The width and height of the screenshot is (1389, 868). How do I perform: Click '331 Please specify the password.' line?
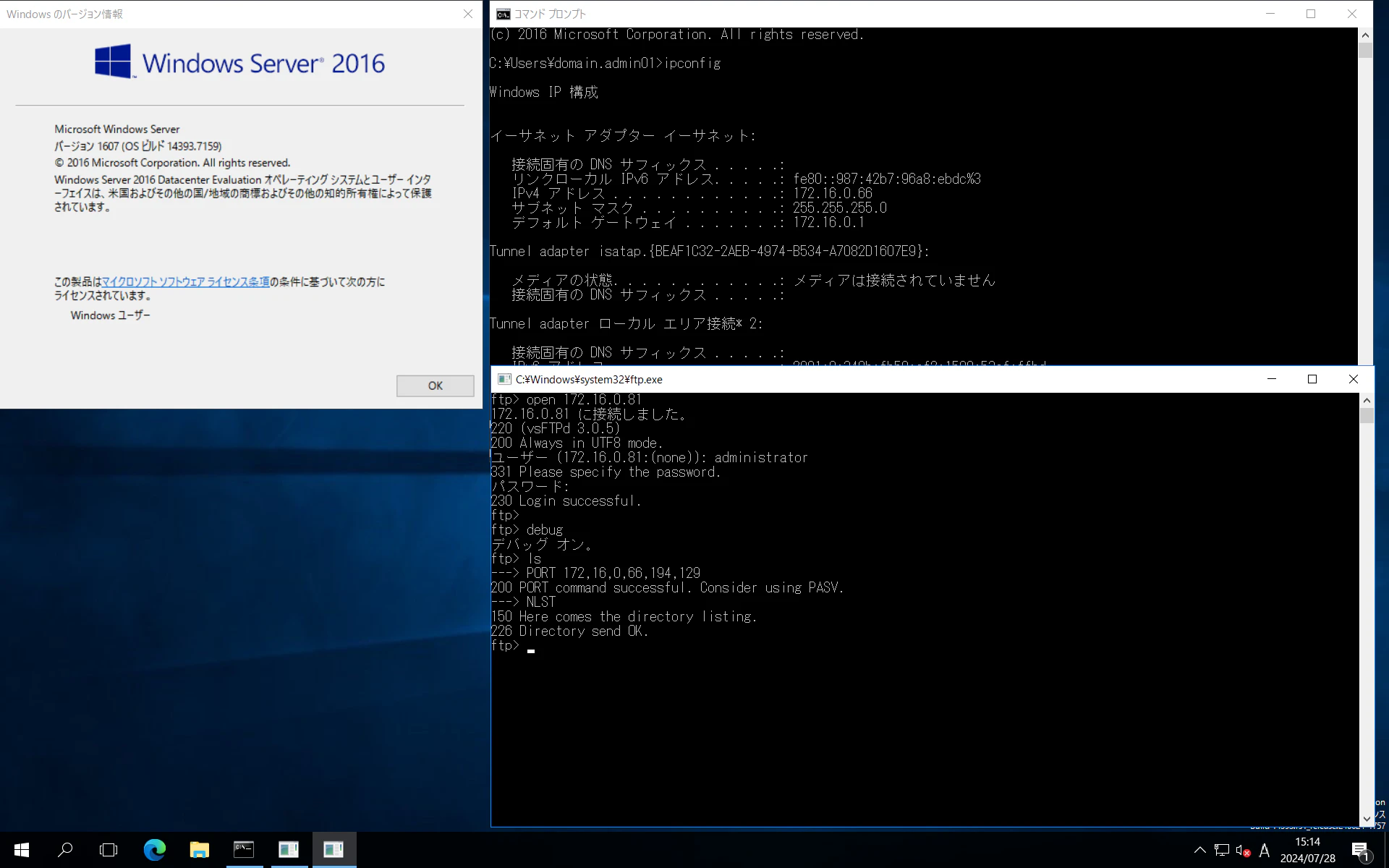tap(606, 472)
